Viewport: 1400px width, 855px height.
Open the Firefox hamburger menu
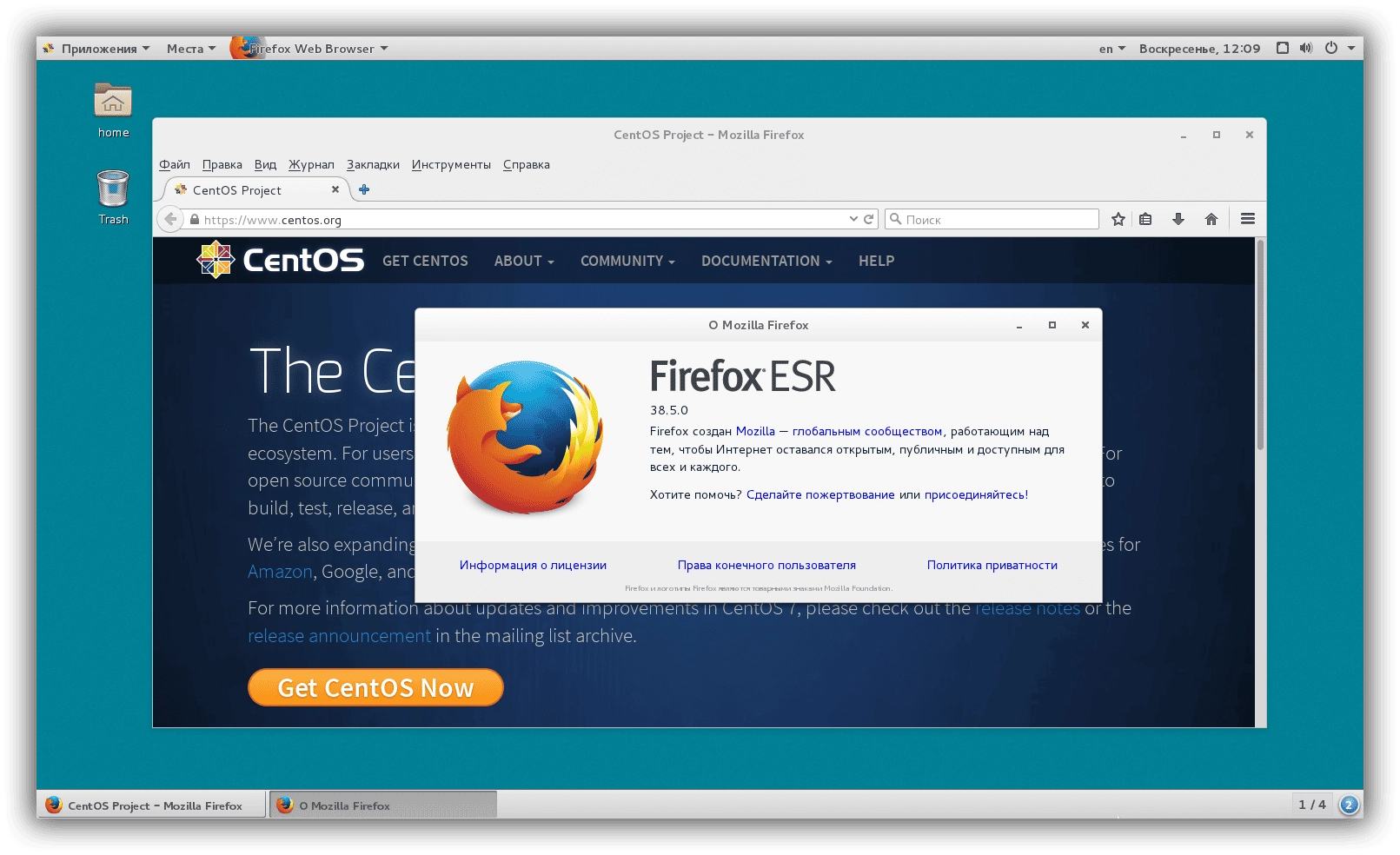pos(1248,219)
